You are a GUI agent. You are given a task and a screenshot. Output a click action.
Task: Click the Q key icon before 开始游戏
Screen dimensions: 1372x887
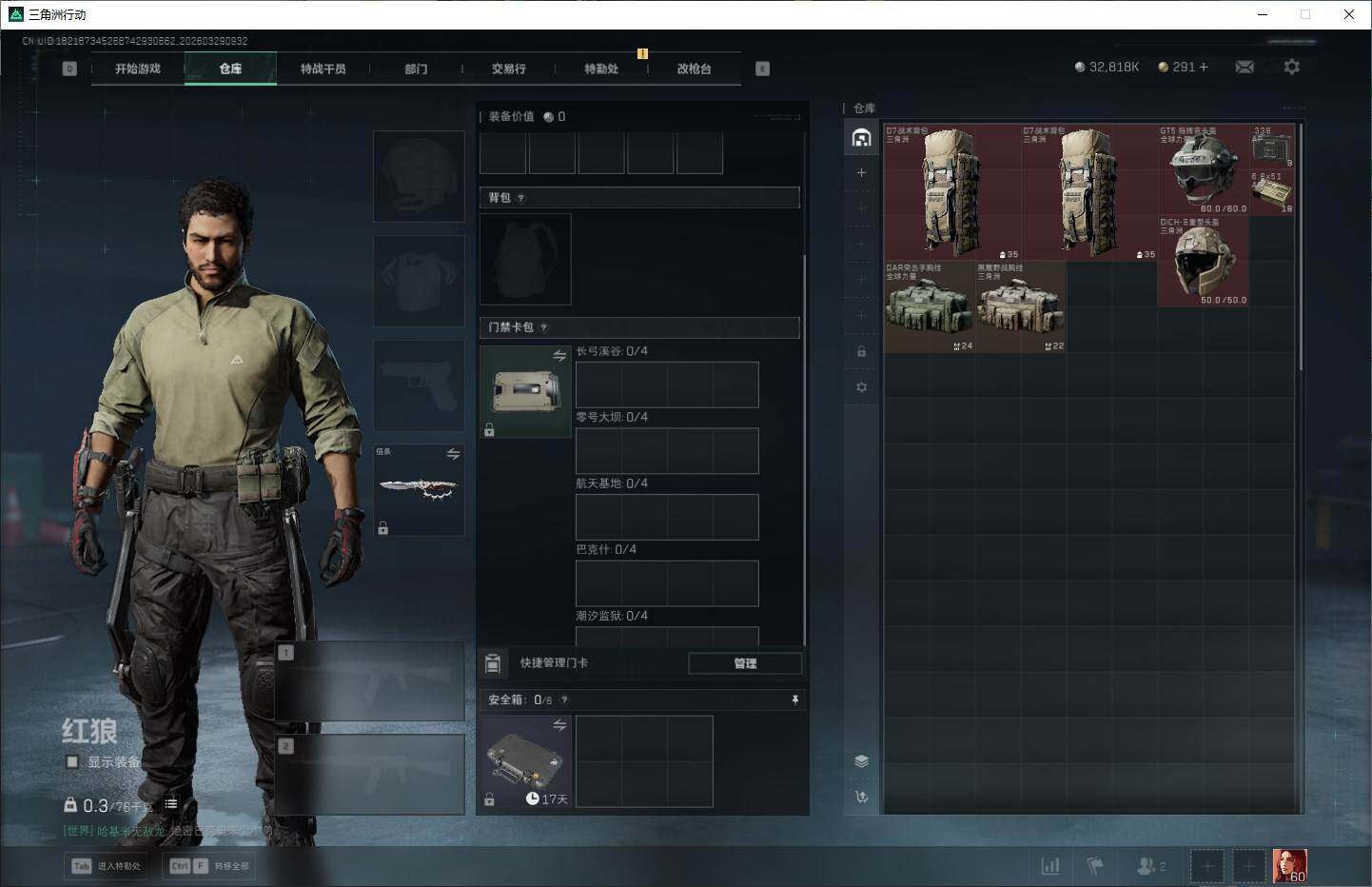69,69
